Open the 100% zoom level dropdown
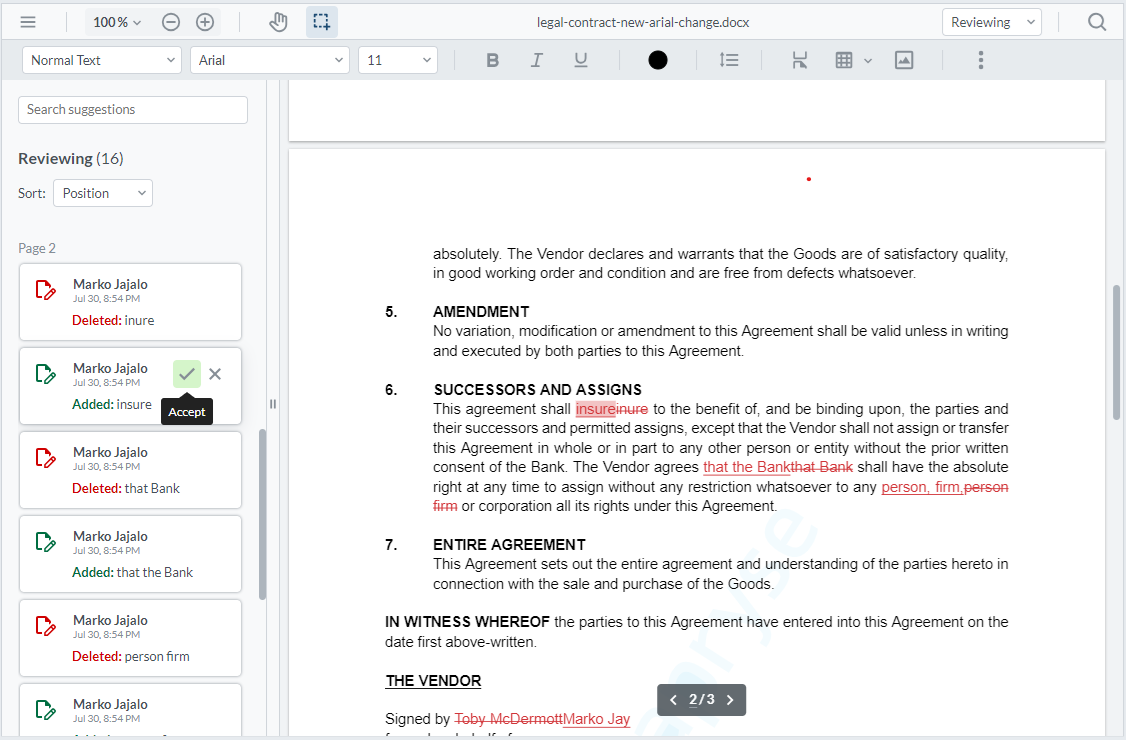The width and height of the screenshot is (1126, 740). [x=117, y=22]
